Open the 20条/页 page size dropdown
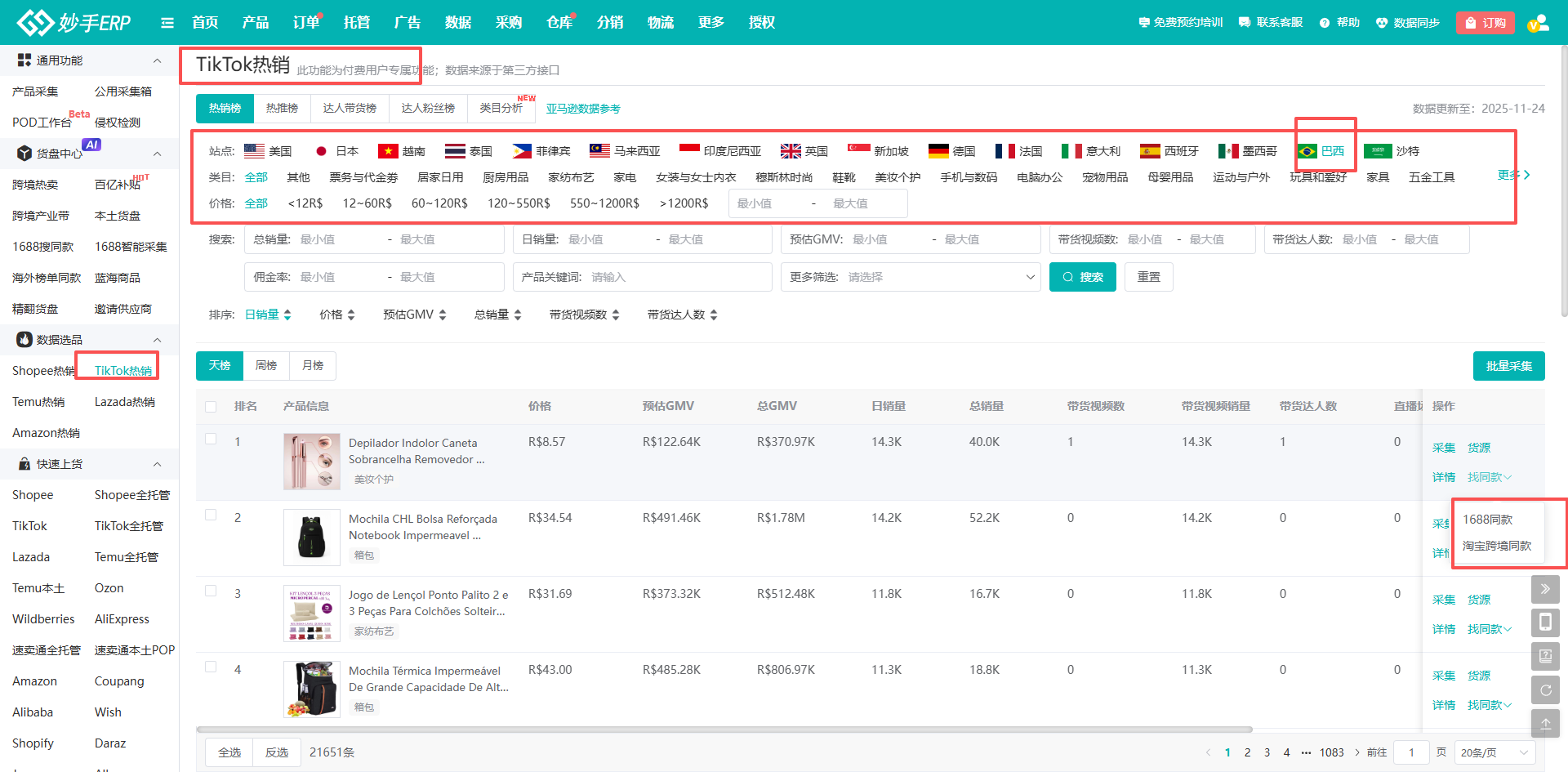 [x=1494, y=752]
